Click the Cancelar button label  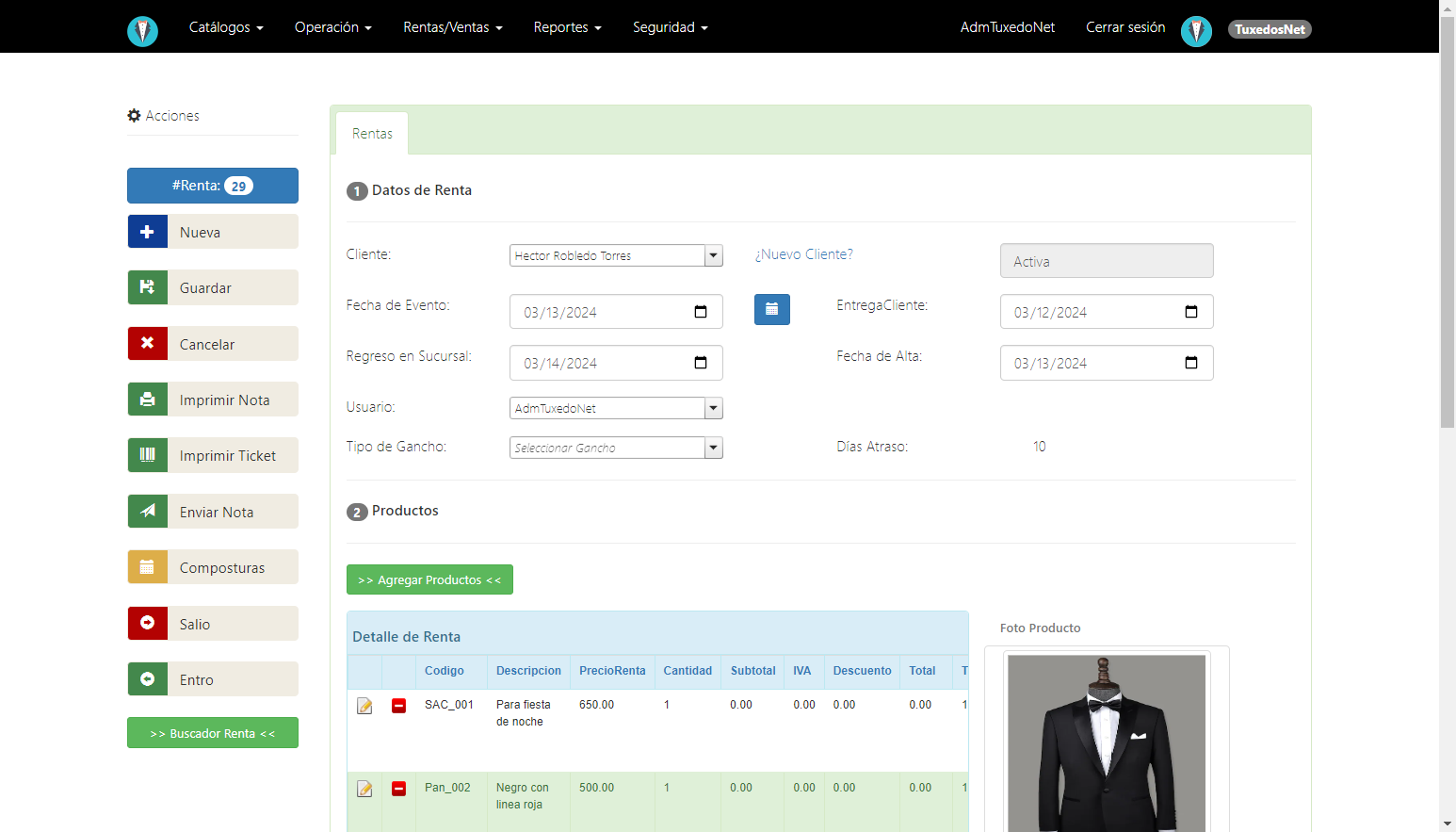point(207,345)
